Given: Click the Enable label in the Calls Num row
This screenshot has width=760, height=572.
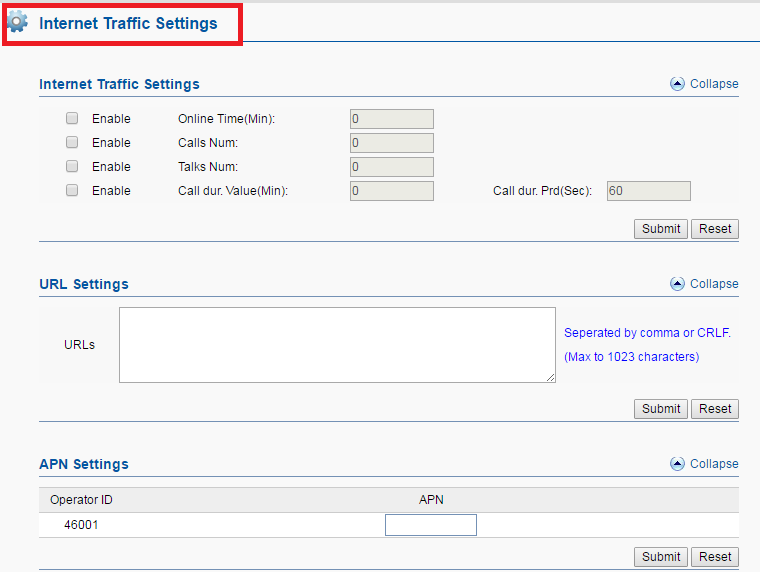Looking at the screenshot, I should (x=111, y=143).
